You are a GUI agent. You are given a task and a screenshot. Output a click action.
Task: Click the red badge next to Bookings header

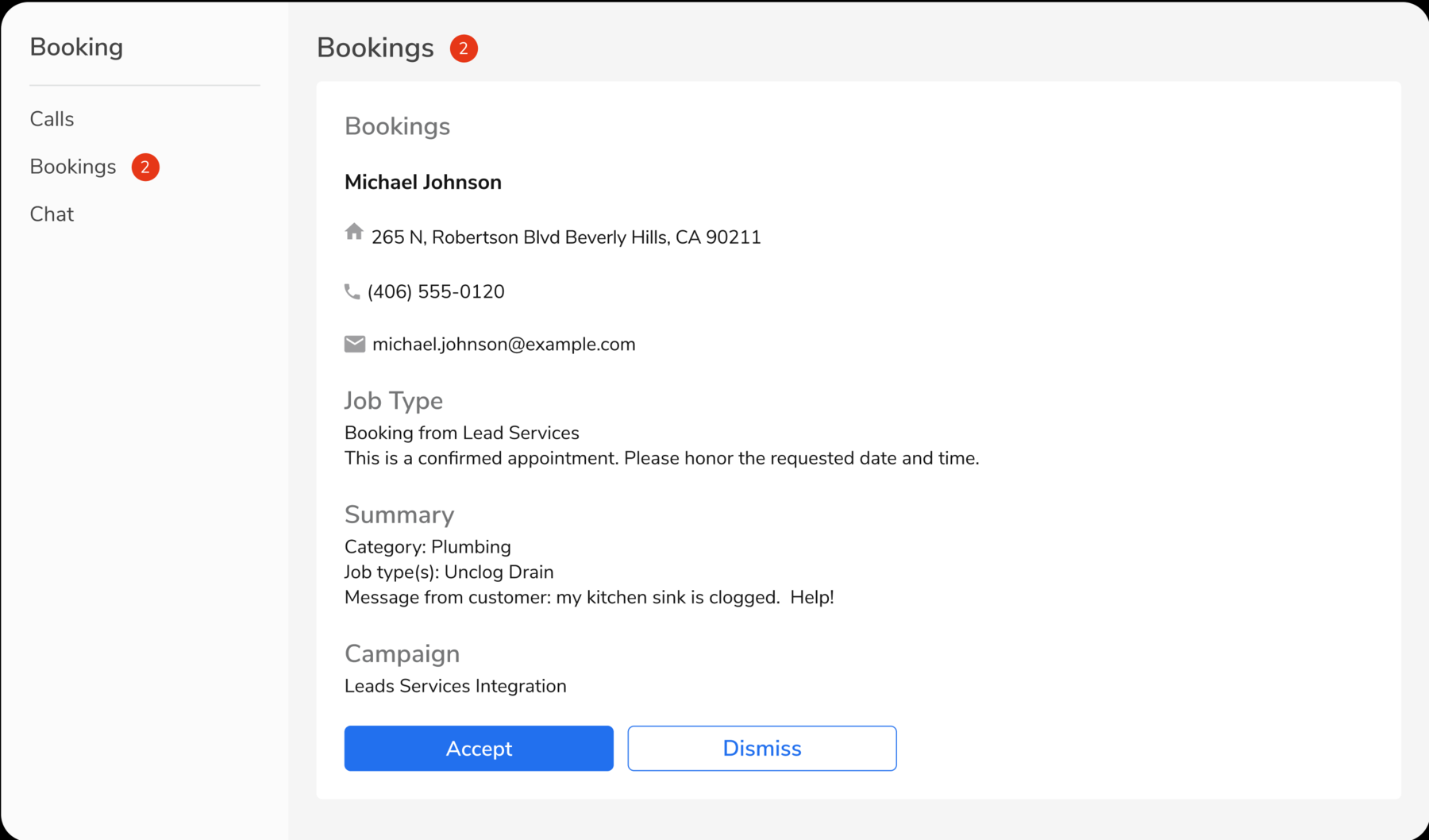[x=464, y=48]
